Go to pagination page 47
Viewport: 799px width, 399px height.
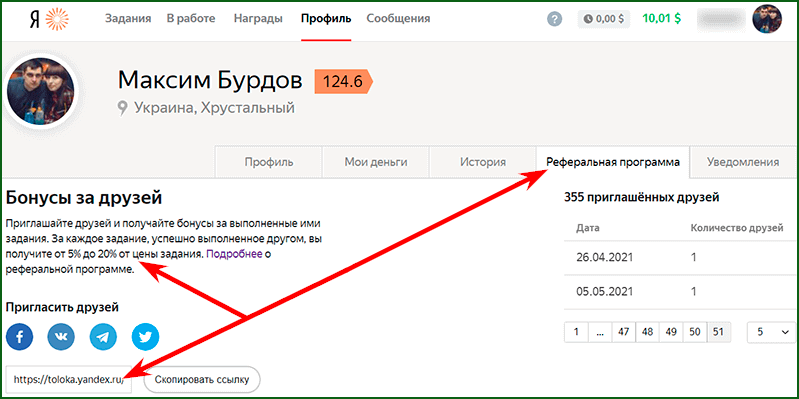coord(624,332)
